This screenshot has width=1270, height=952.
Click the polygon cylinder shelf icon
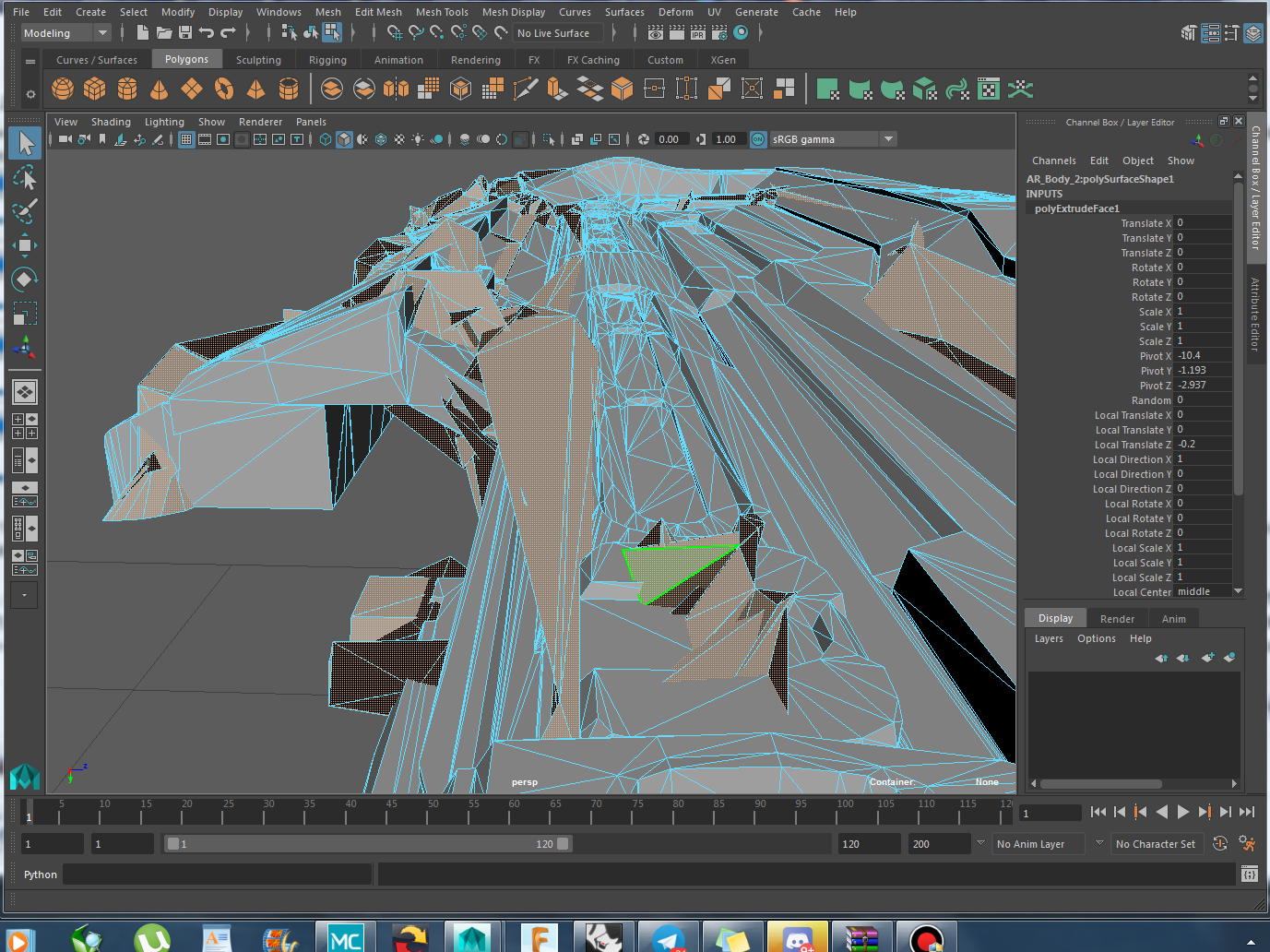click(127, 89)
